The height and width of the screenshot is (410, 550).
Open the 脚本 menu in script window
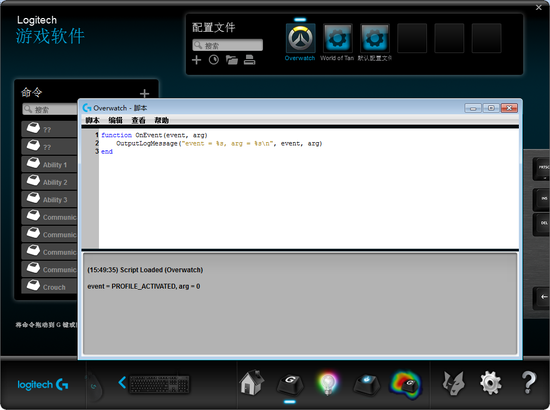[92, 120]
